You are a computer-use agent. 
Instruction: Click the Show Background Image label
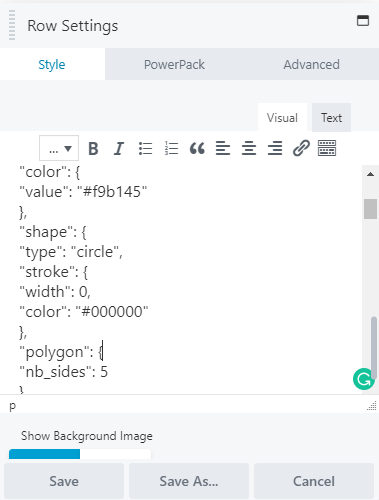tap(87, 436)
